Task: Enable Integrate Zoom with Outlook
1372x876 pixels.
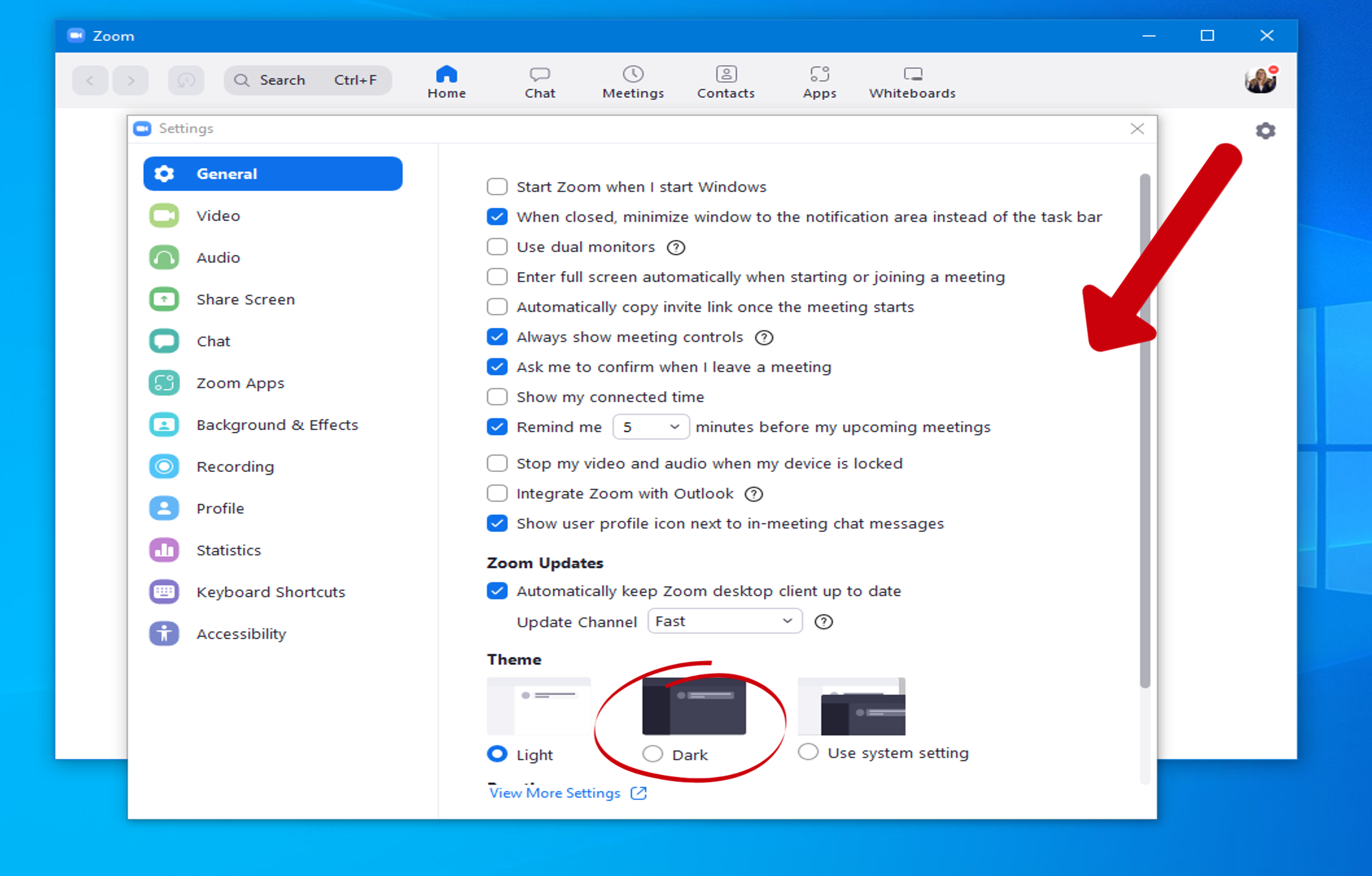Action: click(497, 493)
